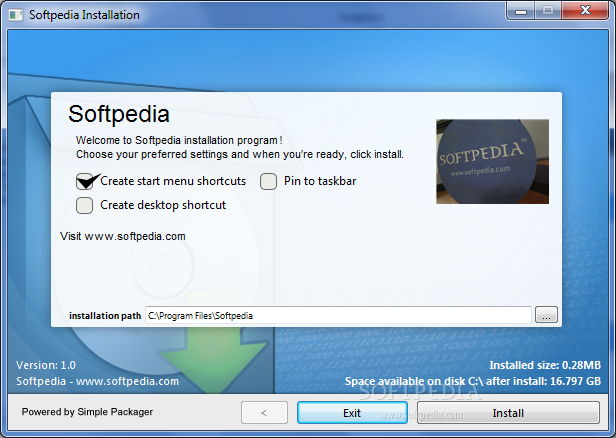
Task: Click the Softpedia logo image
Action: (x=492, y=161)
